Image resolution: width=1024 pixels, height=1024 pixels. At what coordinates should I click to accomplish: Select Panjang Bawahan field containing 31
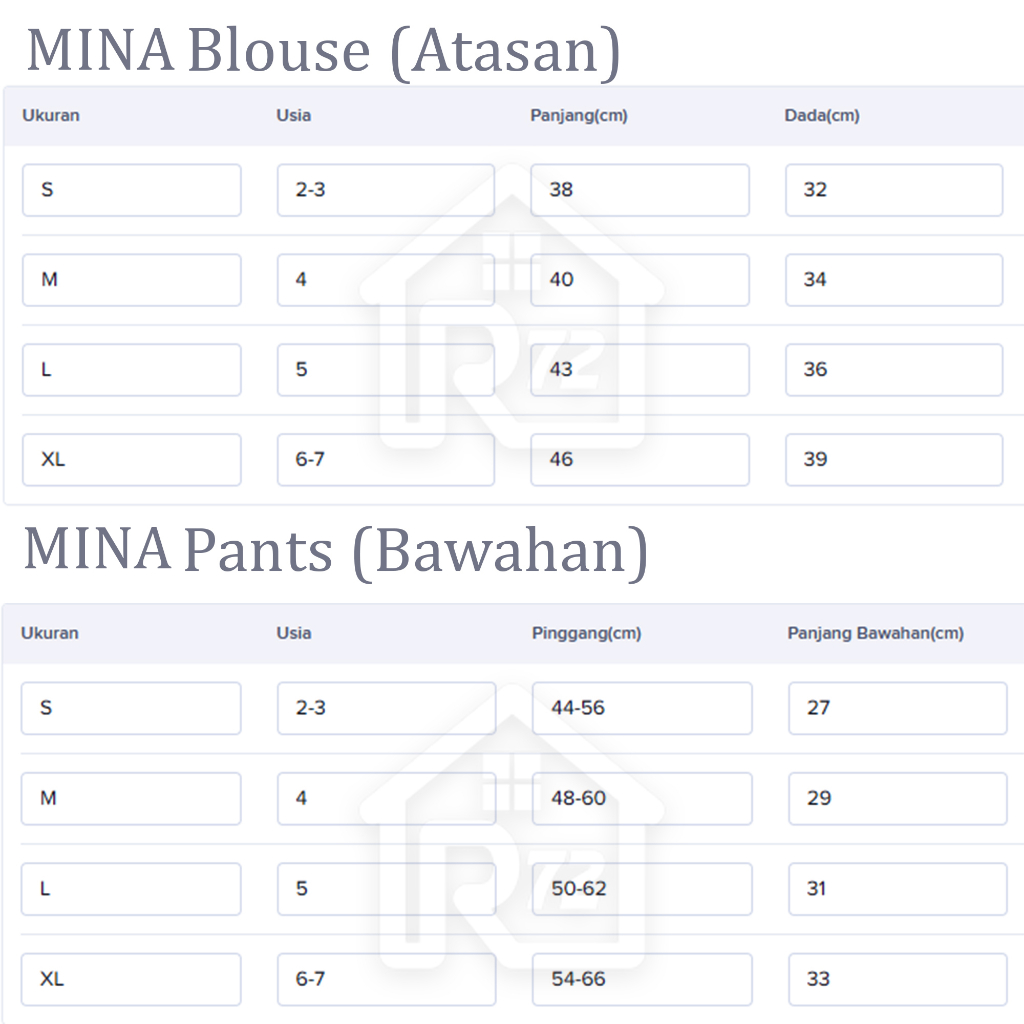tap(897, 888)
